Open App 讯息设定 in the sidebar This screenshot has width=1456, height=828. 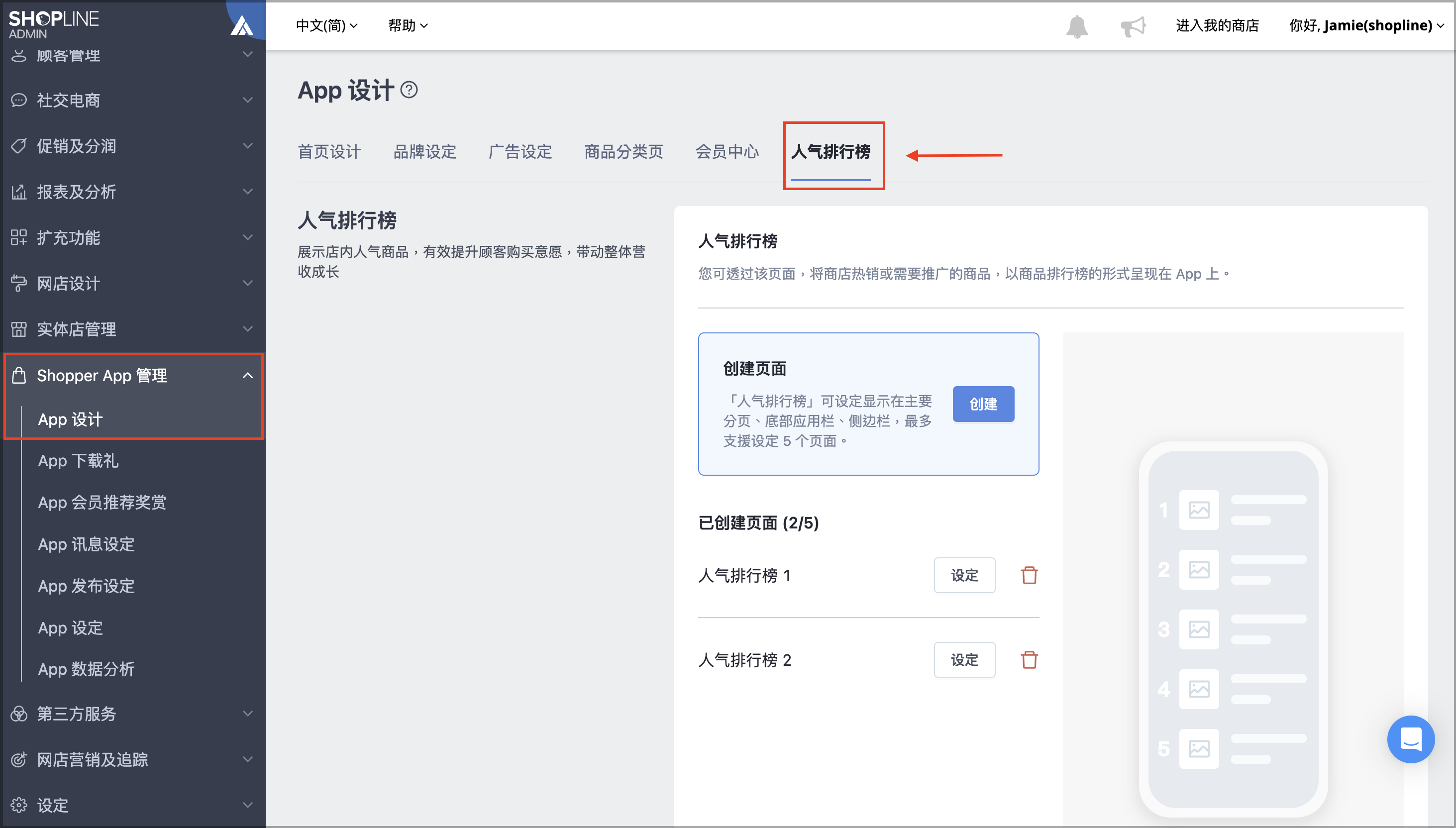[87, 544]
